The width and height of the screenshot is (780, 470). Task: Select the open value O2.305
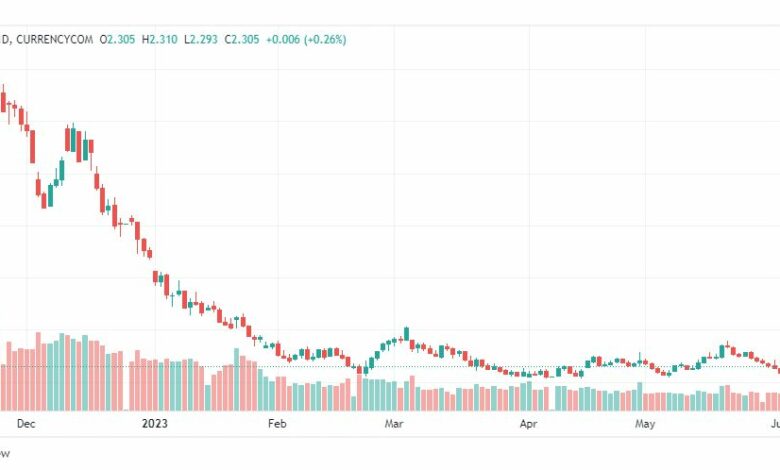117,39
